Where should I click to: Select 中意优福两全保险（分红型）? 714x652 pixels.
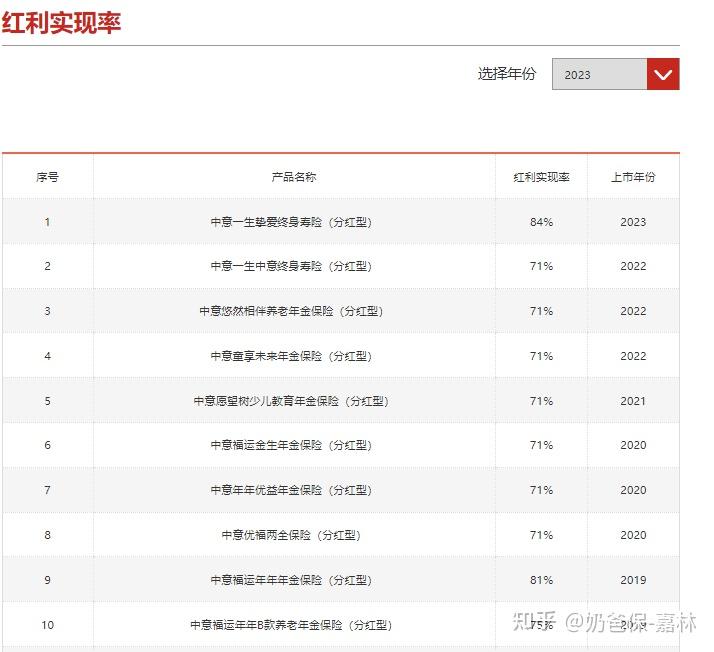point(291,535)
